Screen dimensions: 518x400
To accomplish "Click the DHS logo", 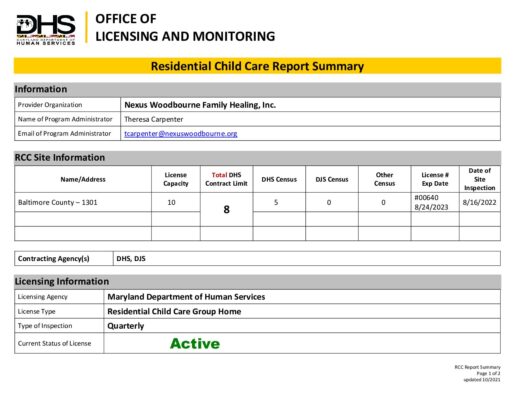I will click(46, 30).
